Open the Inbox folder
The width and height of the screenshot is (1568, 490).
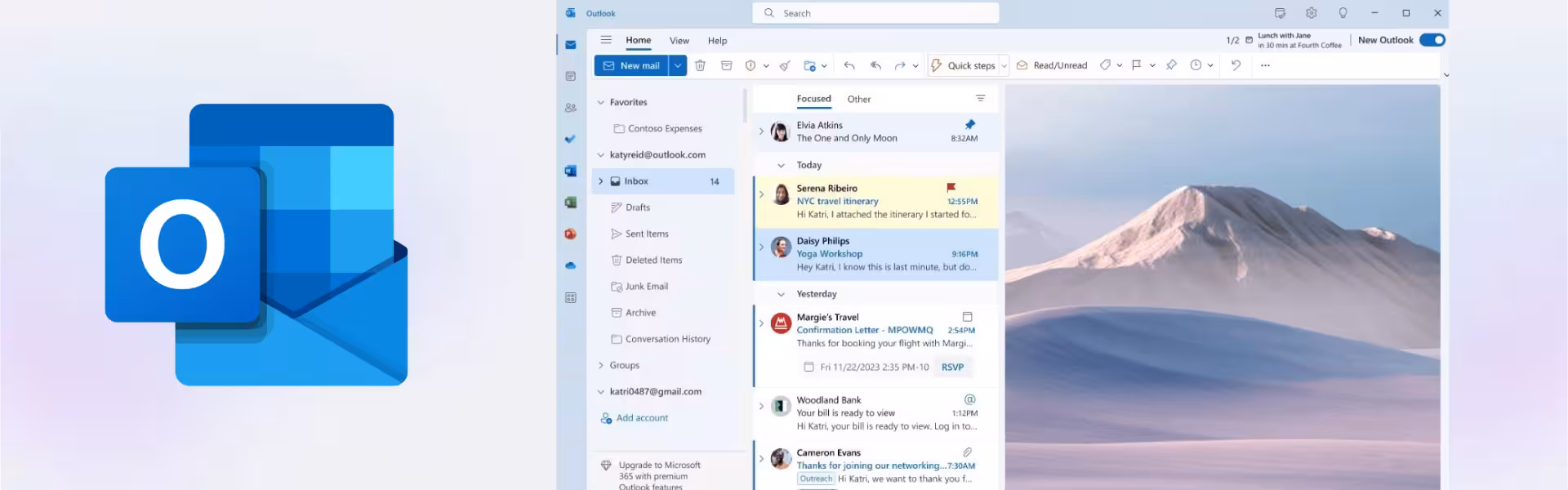point(663,181)
